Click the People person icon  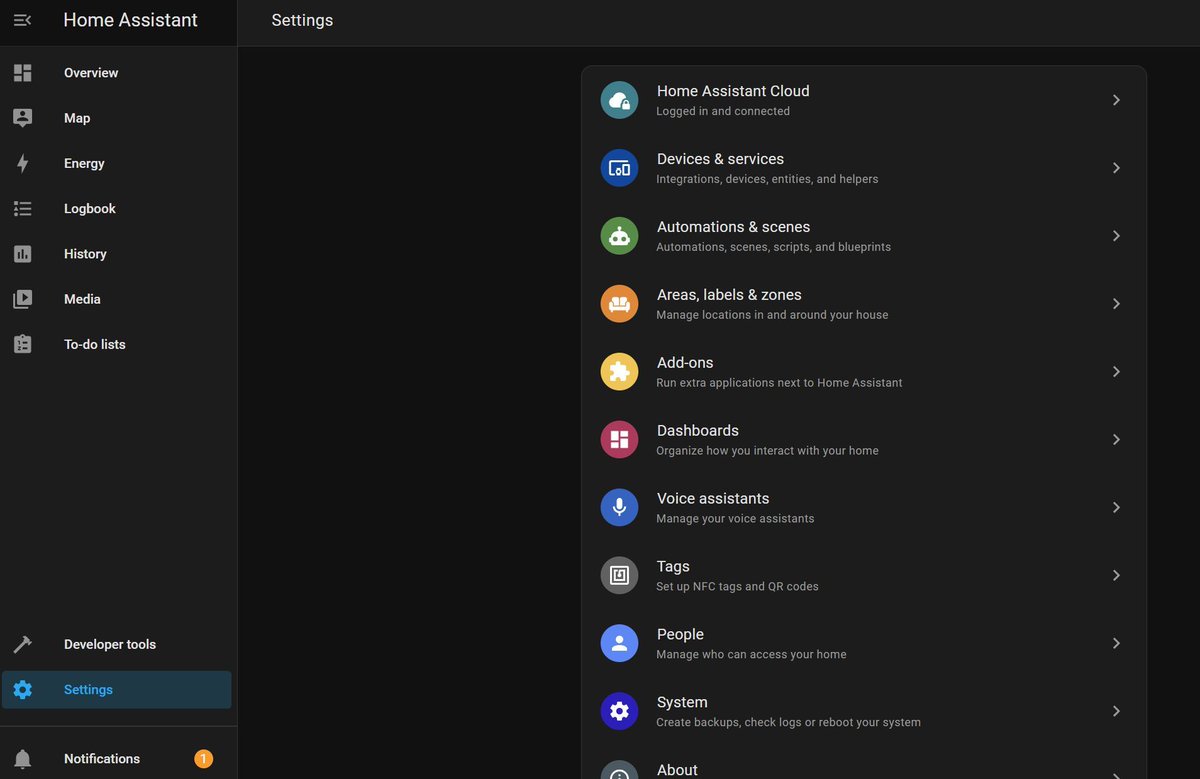pos(619,644)
